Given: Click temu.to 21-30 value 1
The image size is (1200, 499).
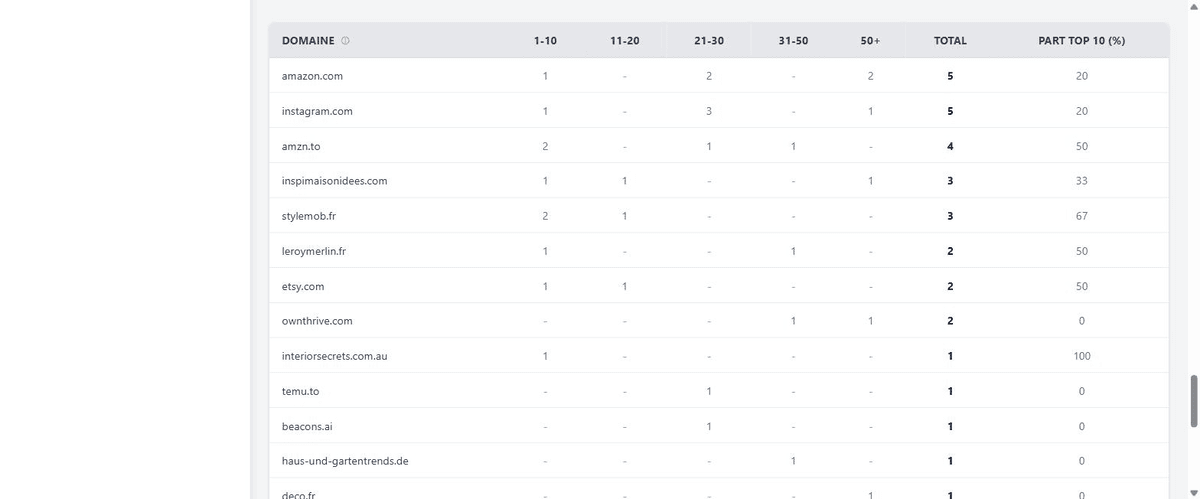Looking at the screenshot, I should pos(708,391).
